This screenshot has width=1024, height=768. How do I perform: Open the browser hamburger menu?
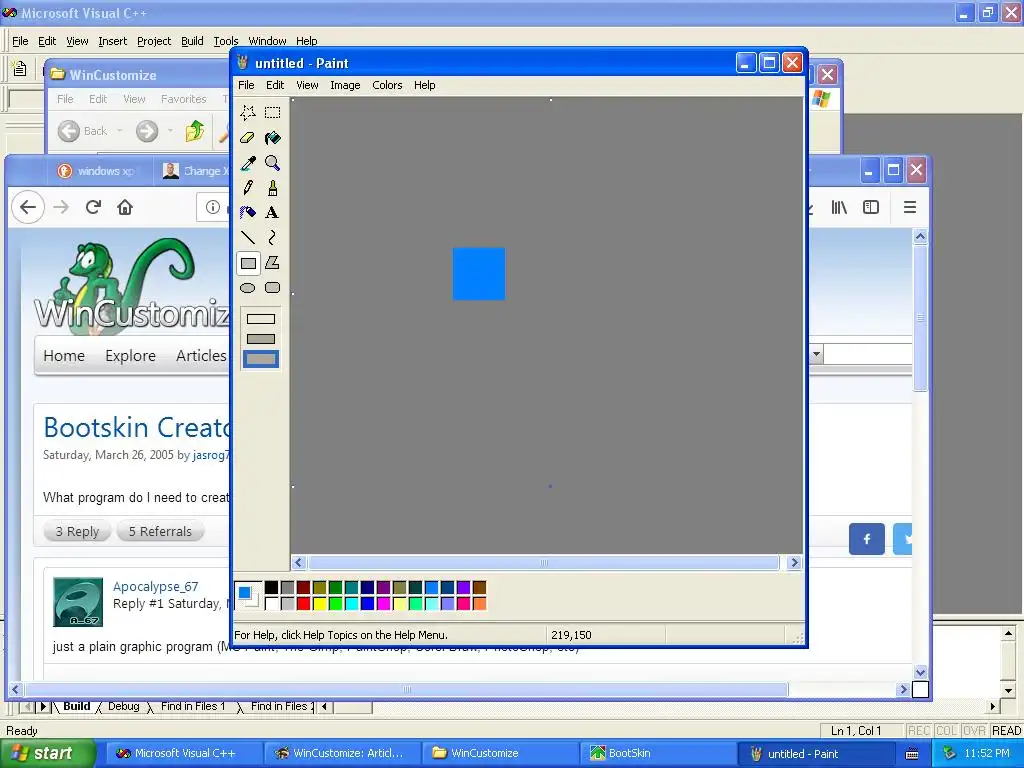tap(910, 207)
